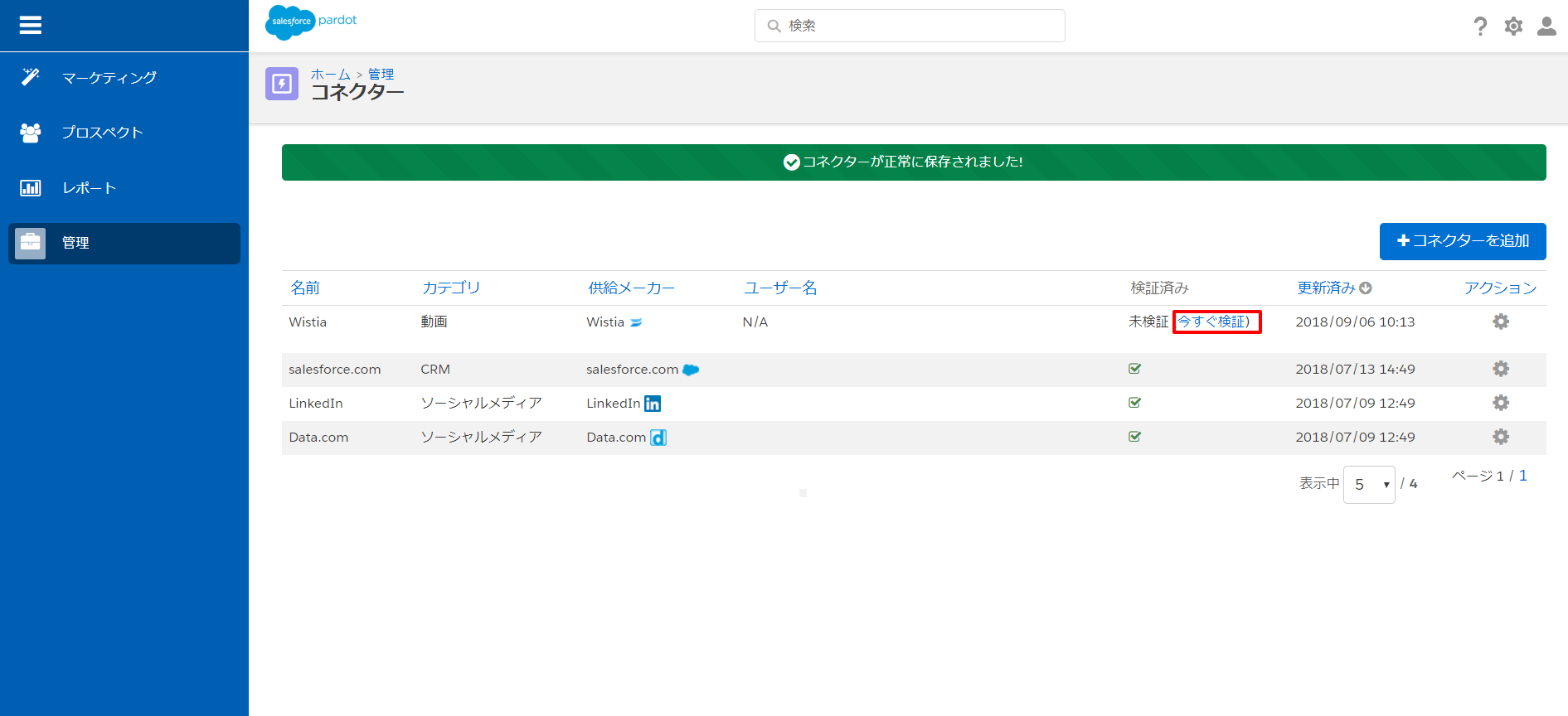The height and width of the screenshot is (716, 1568).
Task: Click the コネクターを追加 button
Action: (1462, 241)
